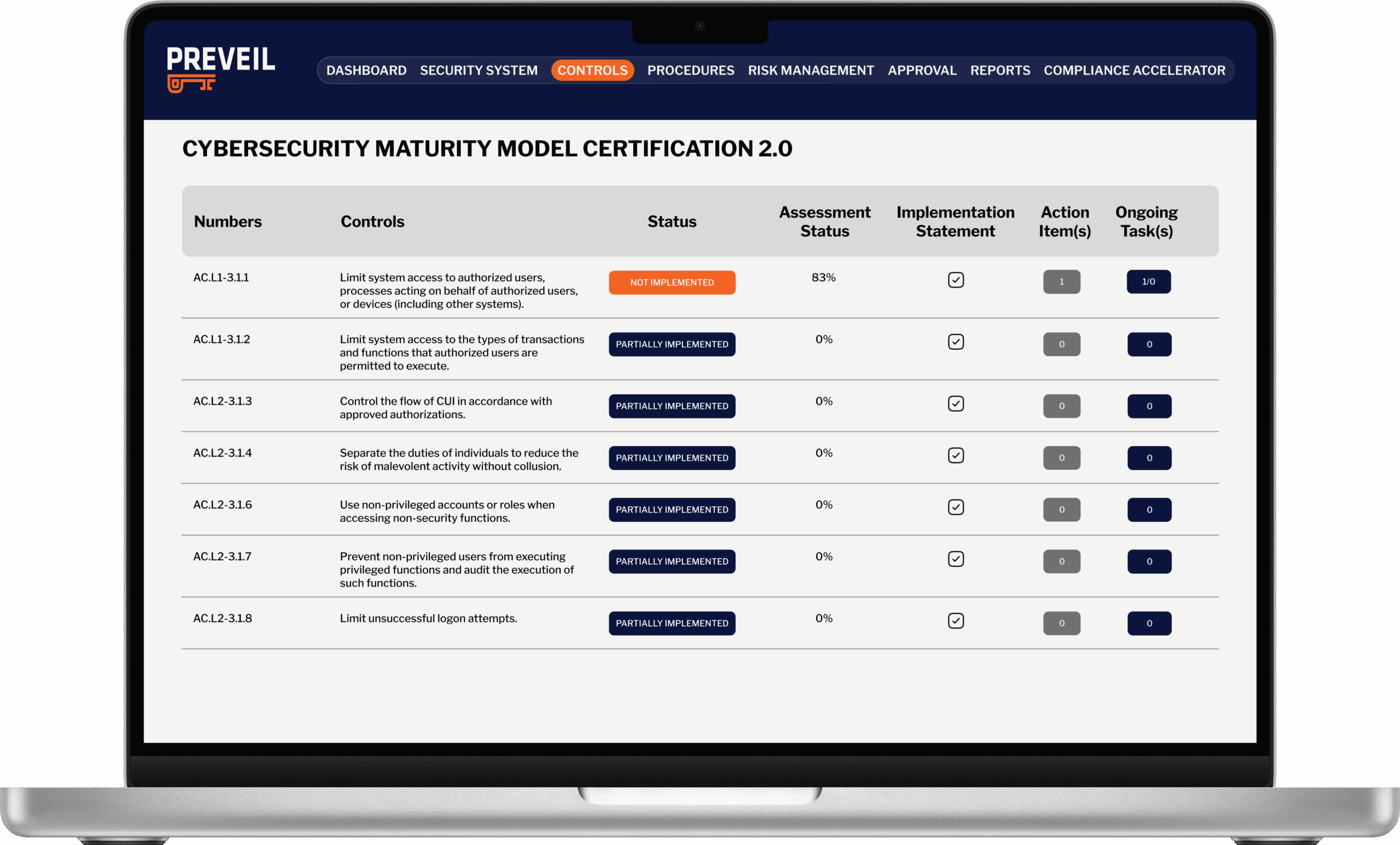This screenshot has width=1400, height=845.
Task: Open control number AC.L2-3.1.6
Action: pos(222,505)
